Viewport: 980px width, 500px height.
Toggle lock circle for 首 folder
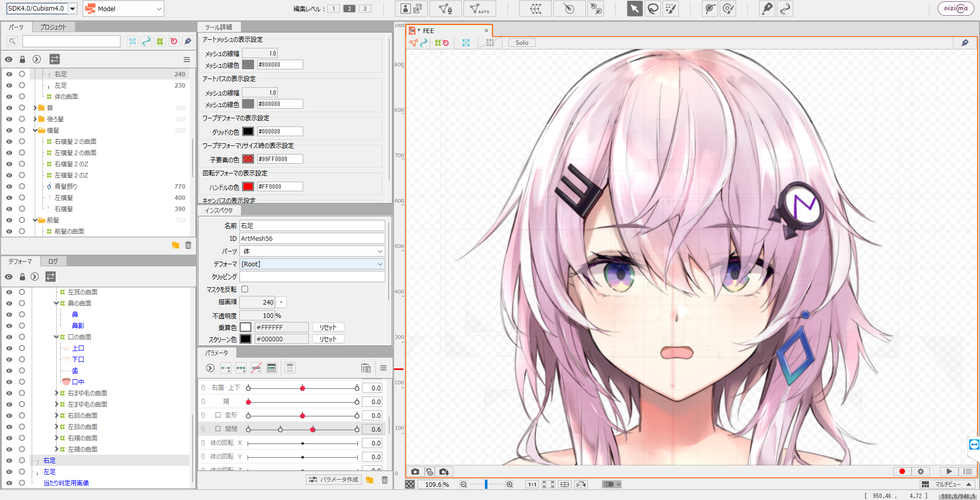(22, 108)
